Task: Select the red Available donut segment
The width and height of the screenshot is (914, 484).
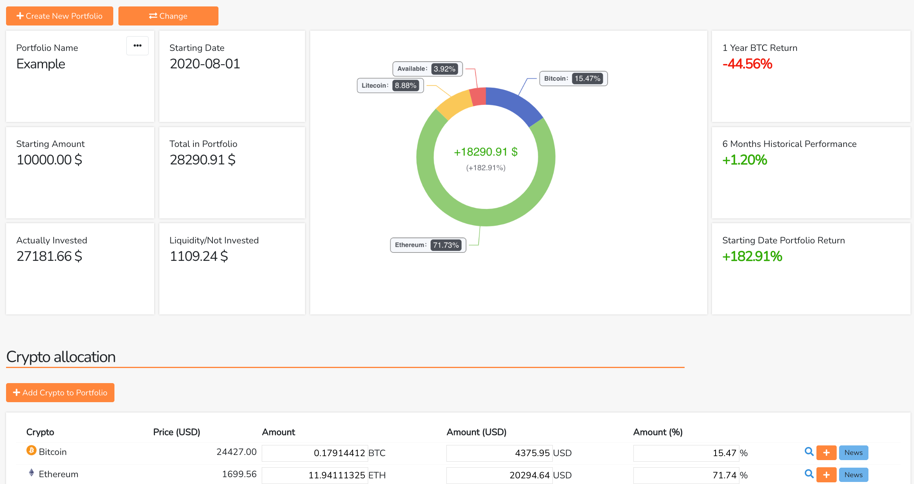Action: [x=477, y=97]
